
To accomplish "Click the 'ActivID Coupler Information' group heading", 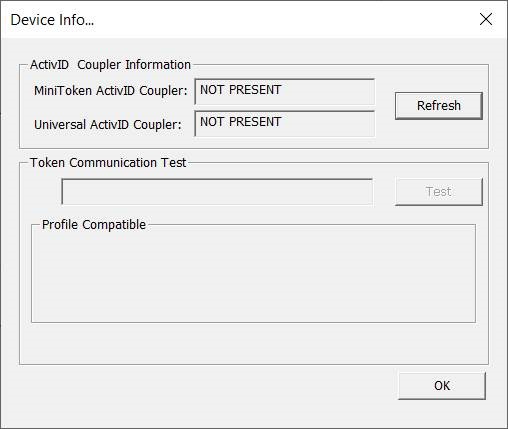I will (x=110, y=65).
